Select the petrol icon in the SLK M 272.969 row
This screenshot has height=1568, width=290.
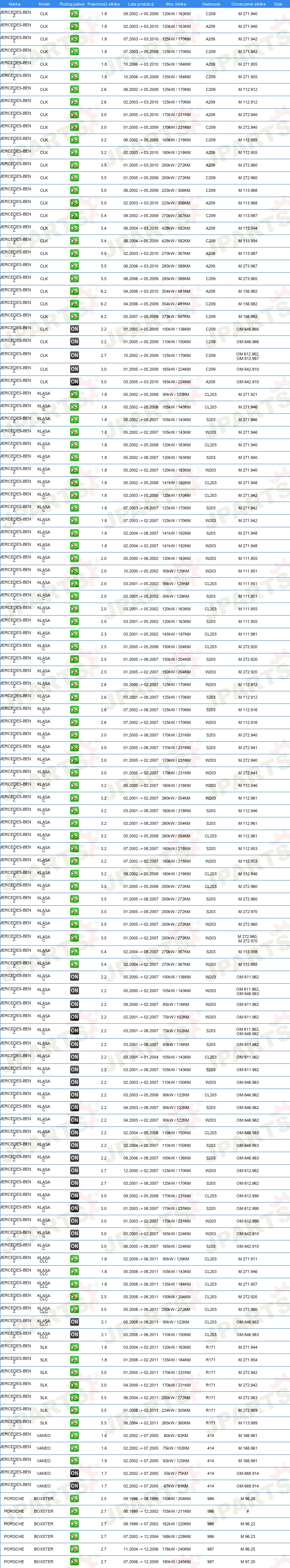pos(74,1410)
